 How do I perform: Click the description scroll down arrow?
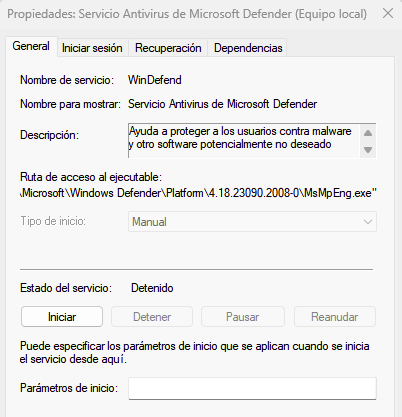(368, 150)
